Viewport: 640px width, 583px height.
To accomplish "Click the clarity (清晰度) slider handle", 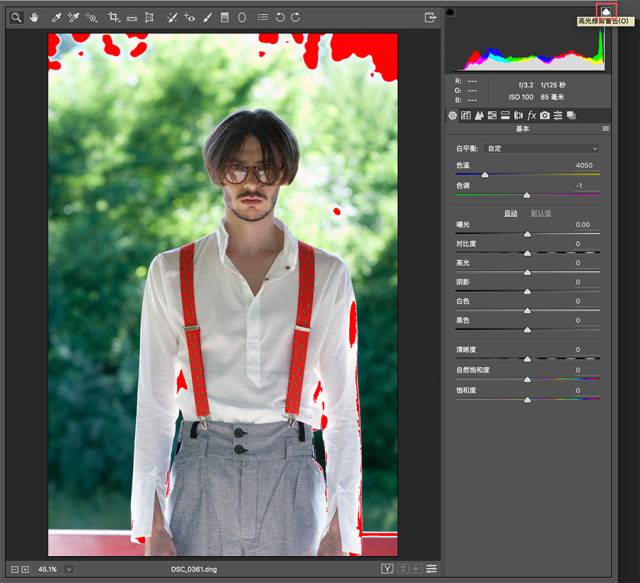I will [527, 359].
